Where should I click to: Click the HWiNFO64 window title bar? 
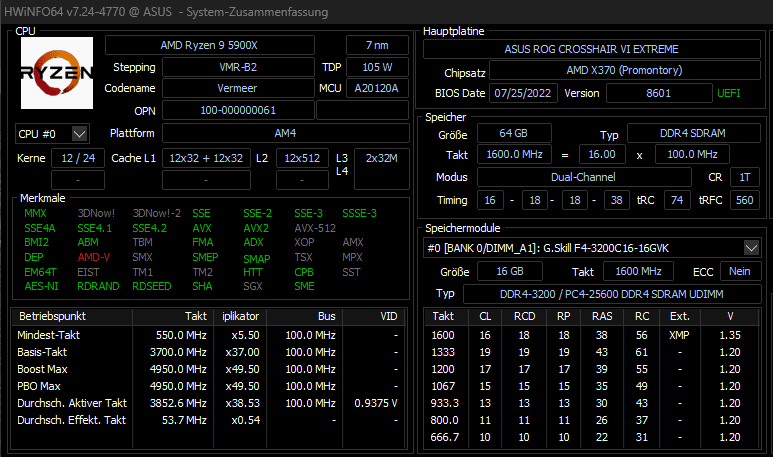(386, 12)
